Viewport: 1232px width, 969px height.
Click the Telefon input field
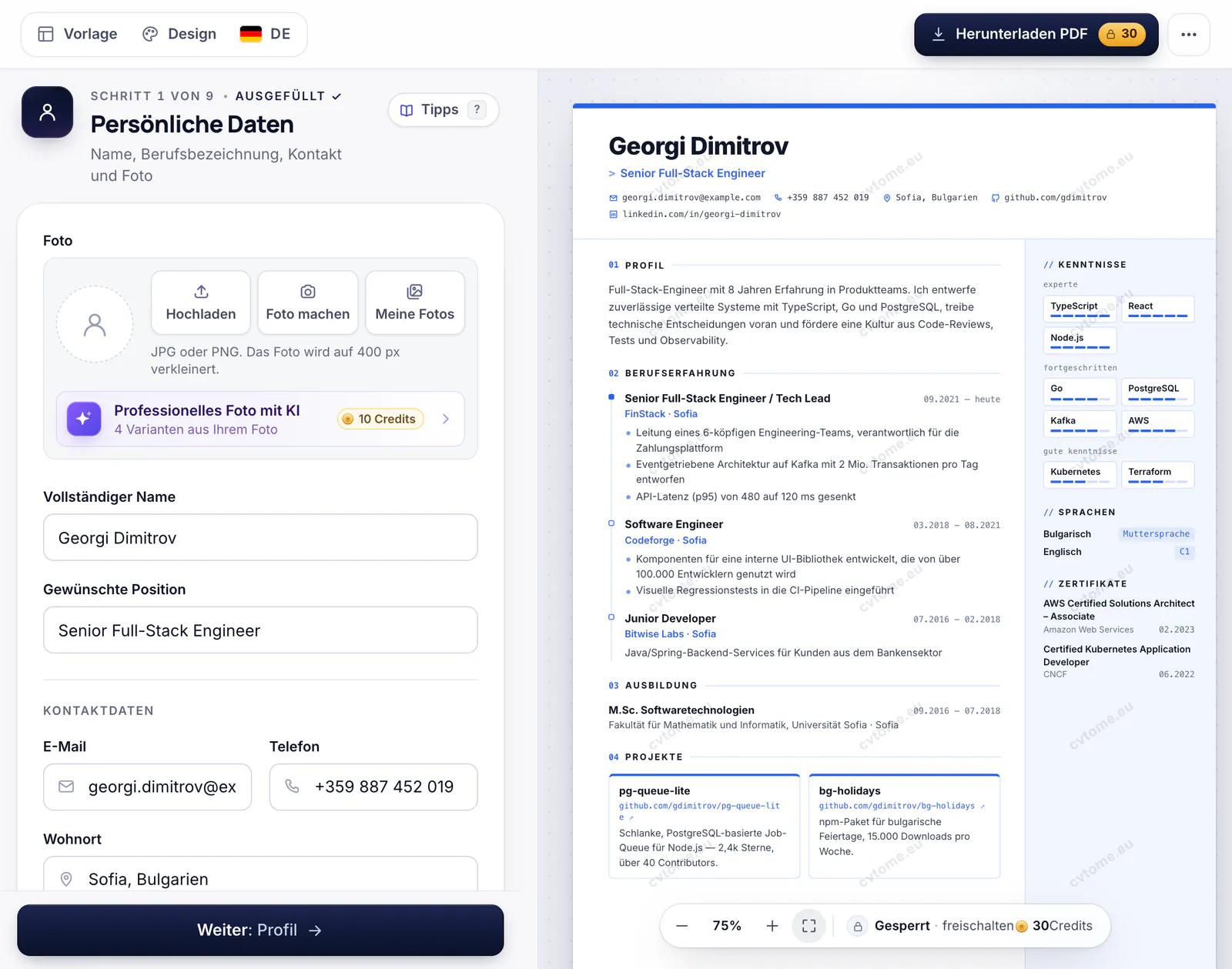[373, 787]
